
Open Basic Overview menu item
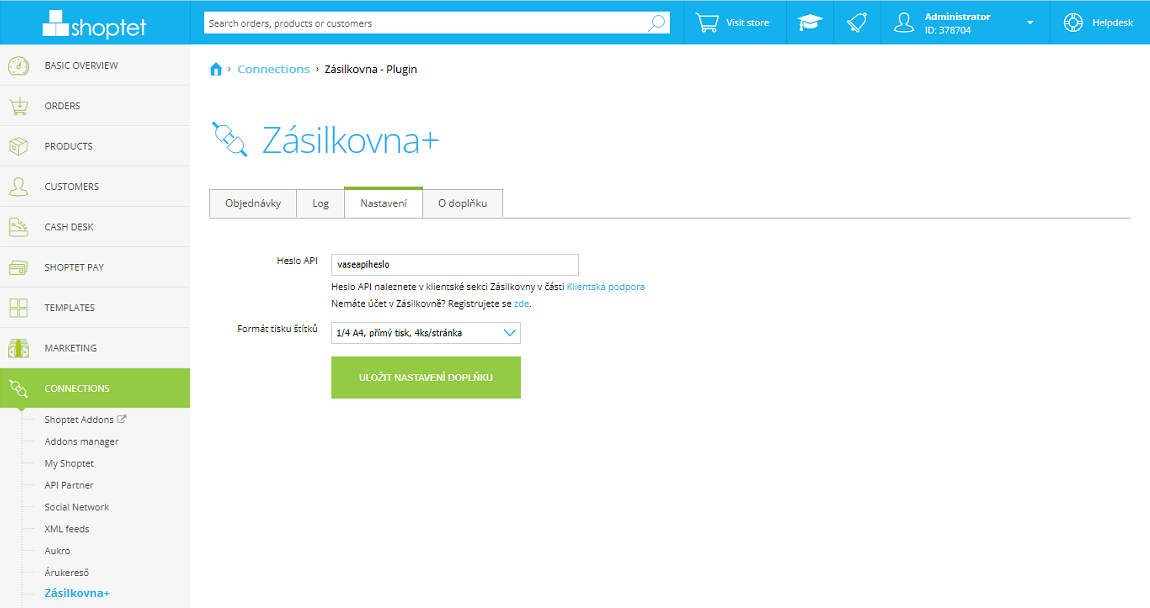(x=95, y=65)
